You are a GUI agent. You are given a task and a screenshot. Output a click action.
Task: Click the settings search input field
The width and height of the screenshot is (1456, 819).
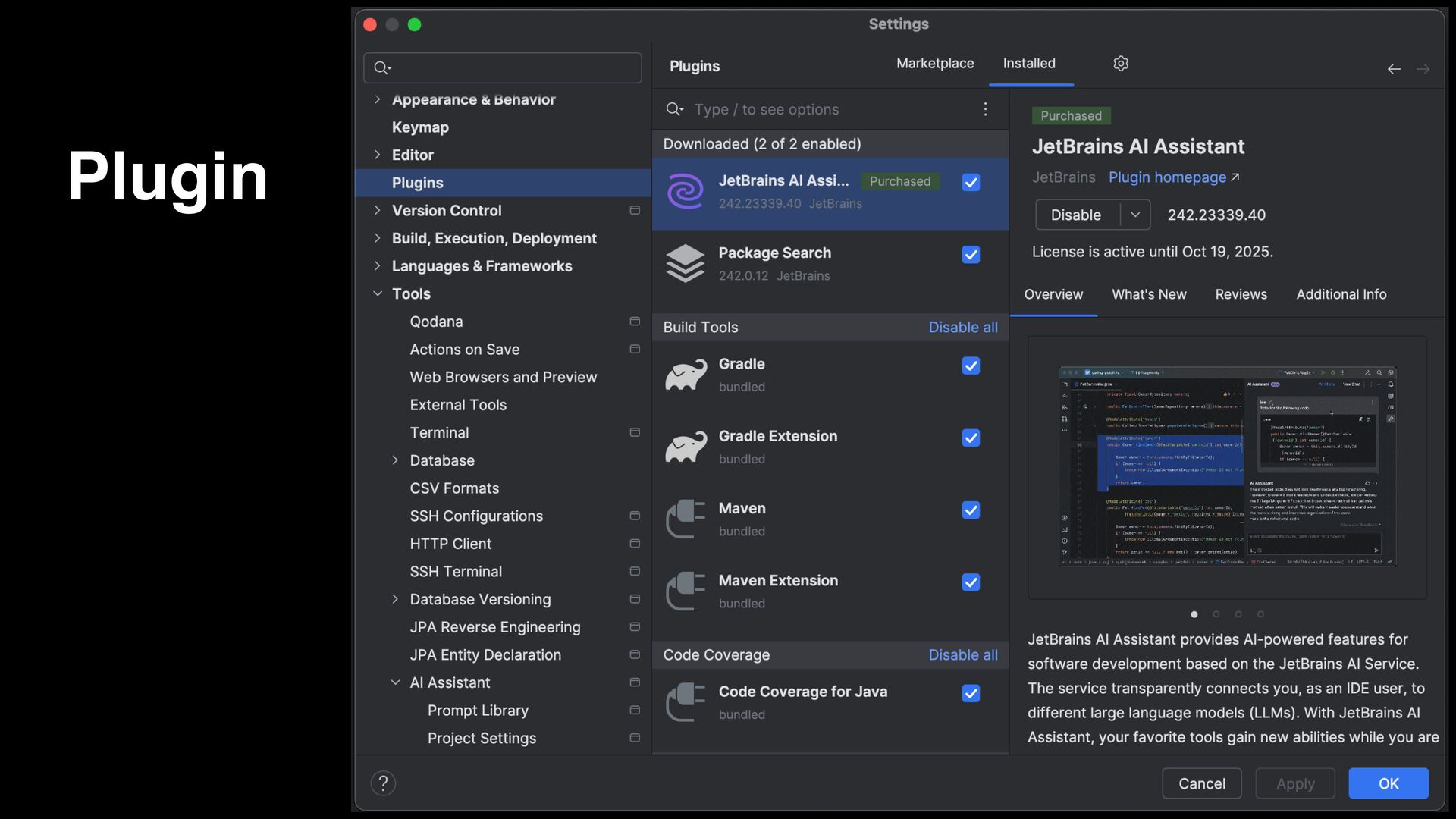[x=512, y=68]
